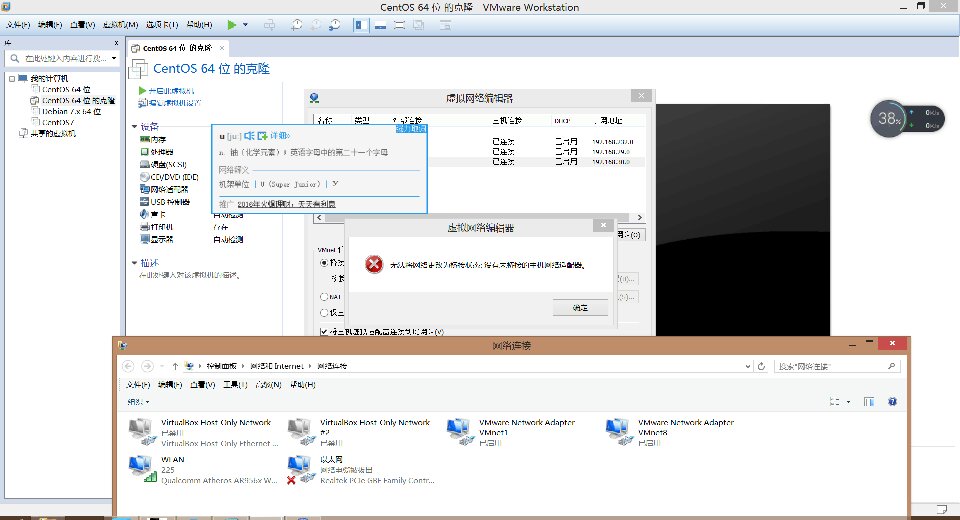Open the VMware 帮助(H) menu

199,25
